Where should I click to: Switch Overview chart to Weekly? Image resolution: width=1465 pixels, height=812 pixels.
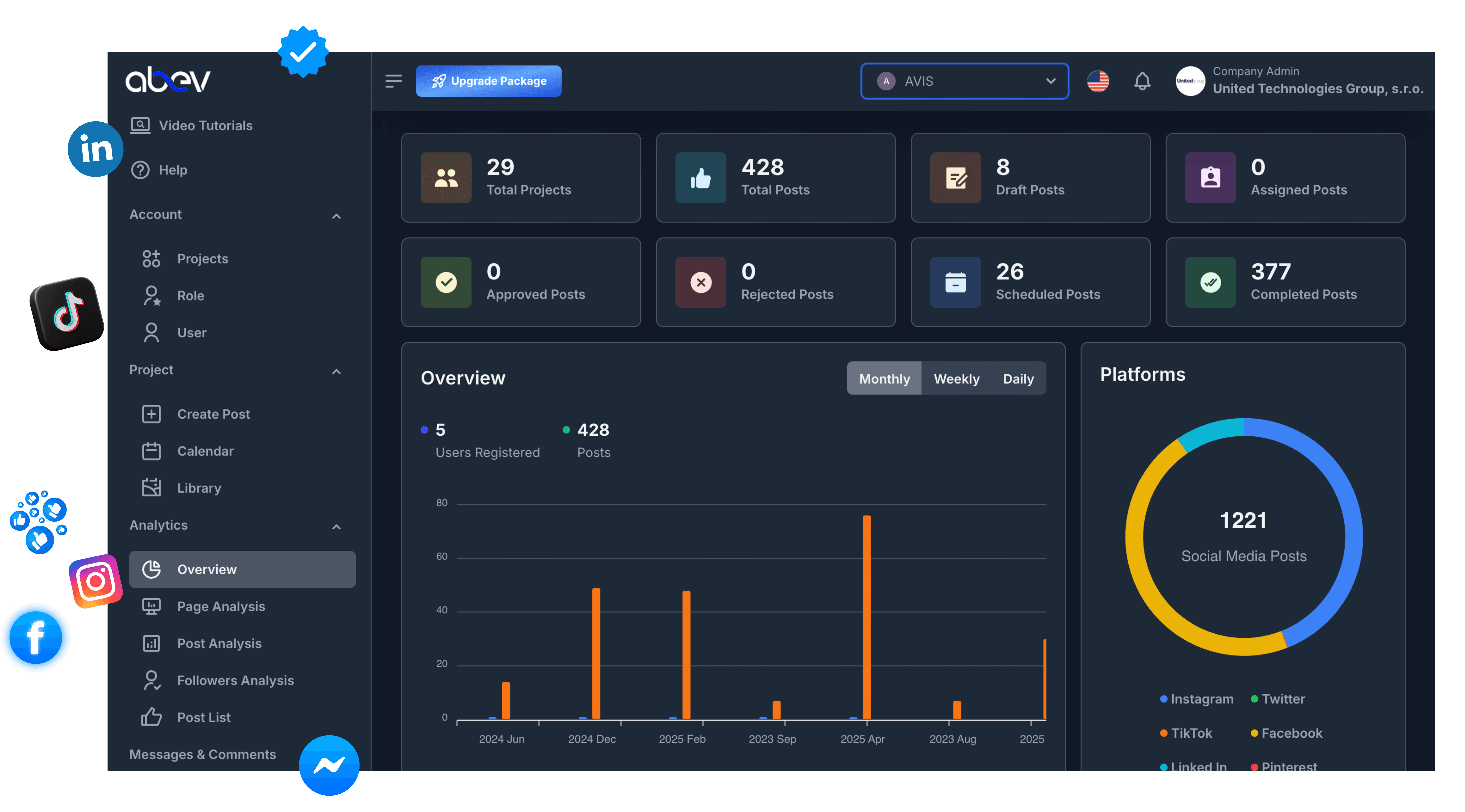pyautogui.click(x=956, y=378)
